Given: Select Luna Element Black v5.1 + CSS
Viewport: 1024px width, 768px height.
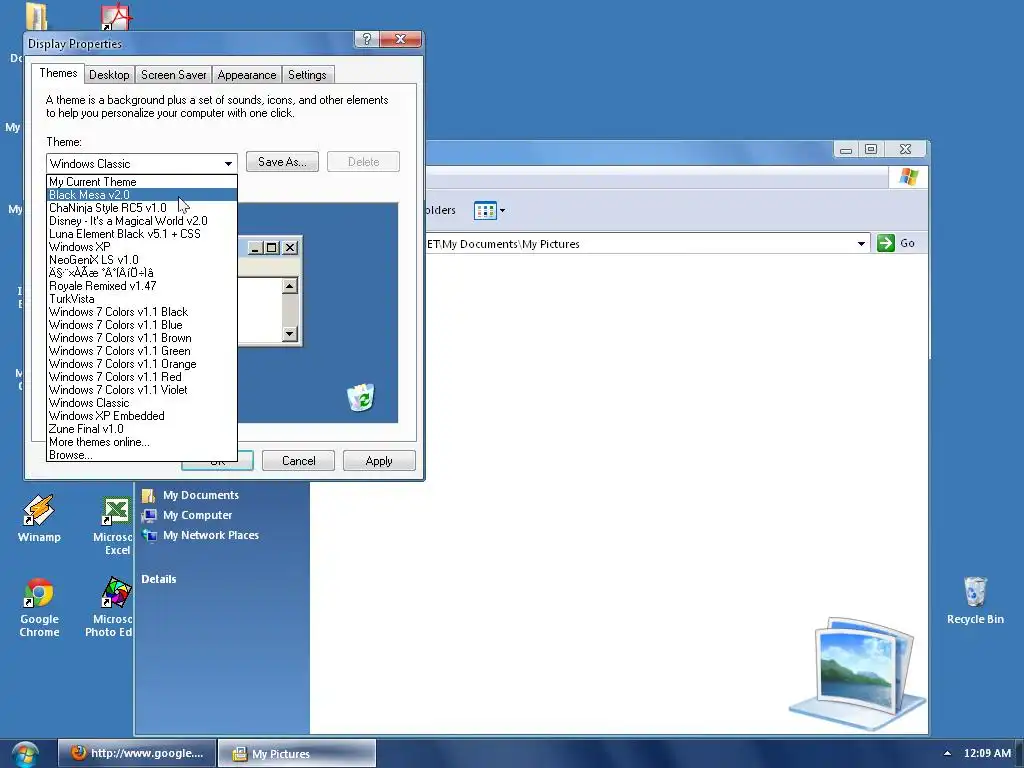Looking at the screenshot, I should (x=142, y=234).
